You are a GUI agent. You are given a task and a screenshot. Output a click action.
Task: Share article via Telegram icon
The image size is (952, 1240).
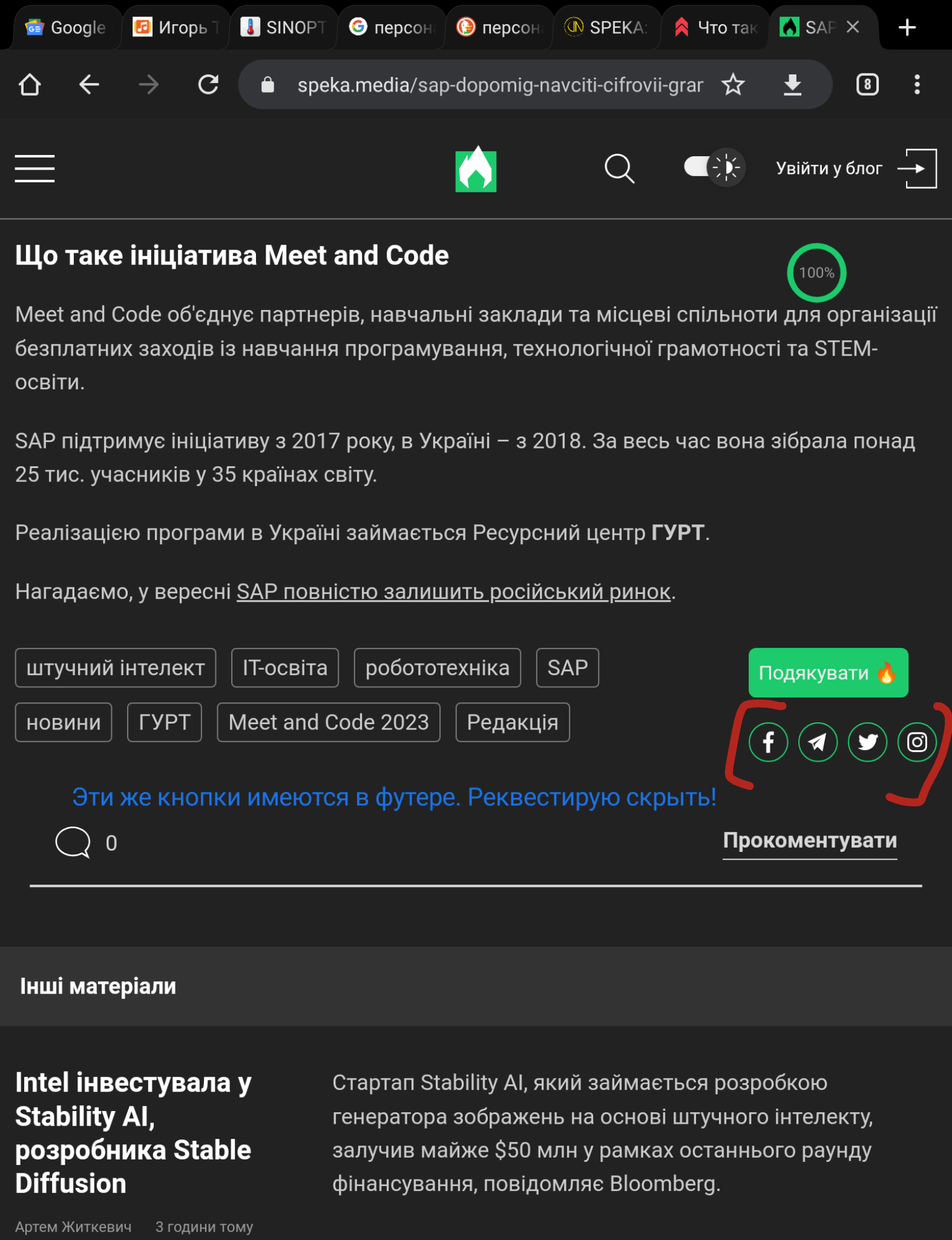pos(818,742)
